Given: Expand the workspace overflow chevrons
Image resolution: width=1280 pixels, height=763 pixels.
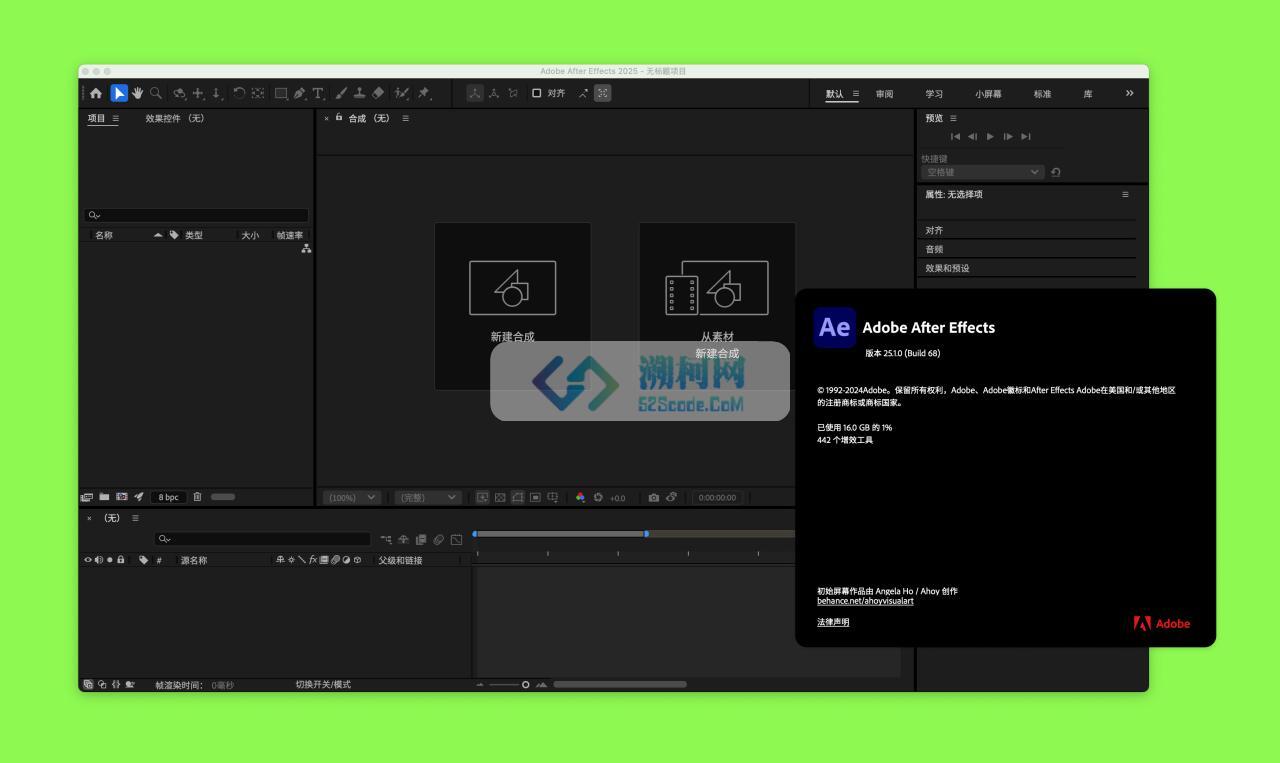Looking at the screenshot, I should click(1130, 93).
